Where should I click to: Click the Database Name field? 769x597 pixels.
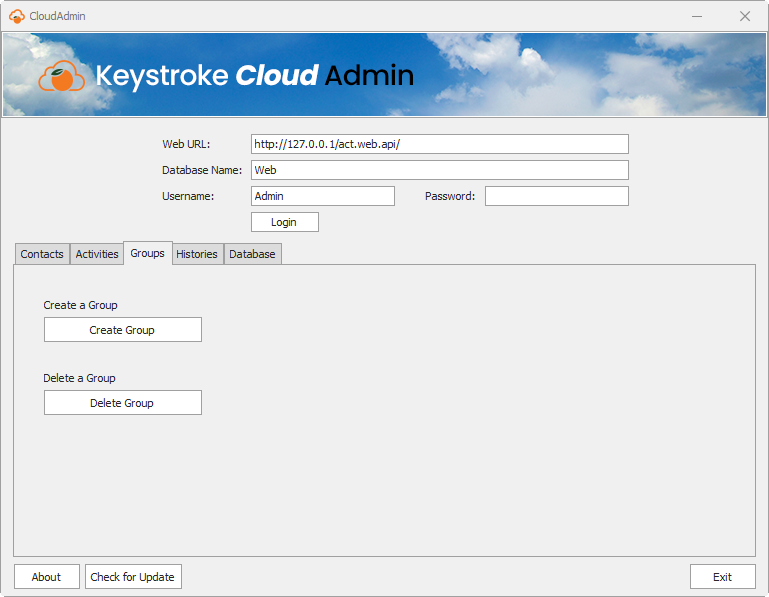439,170
